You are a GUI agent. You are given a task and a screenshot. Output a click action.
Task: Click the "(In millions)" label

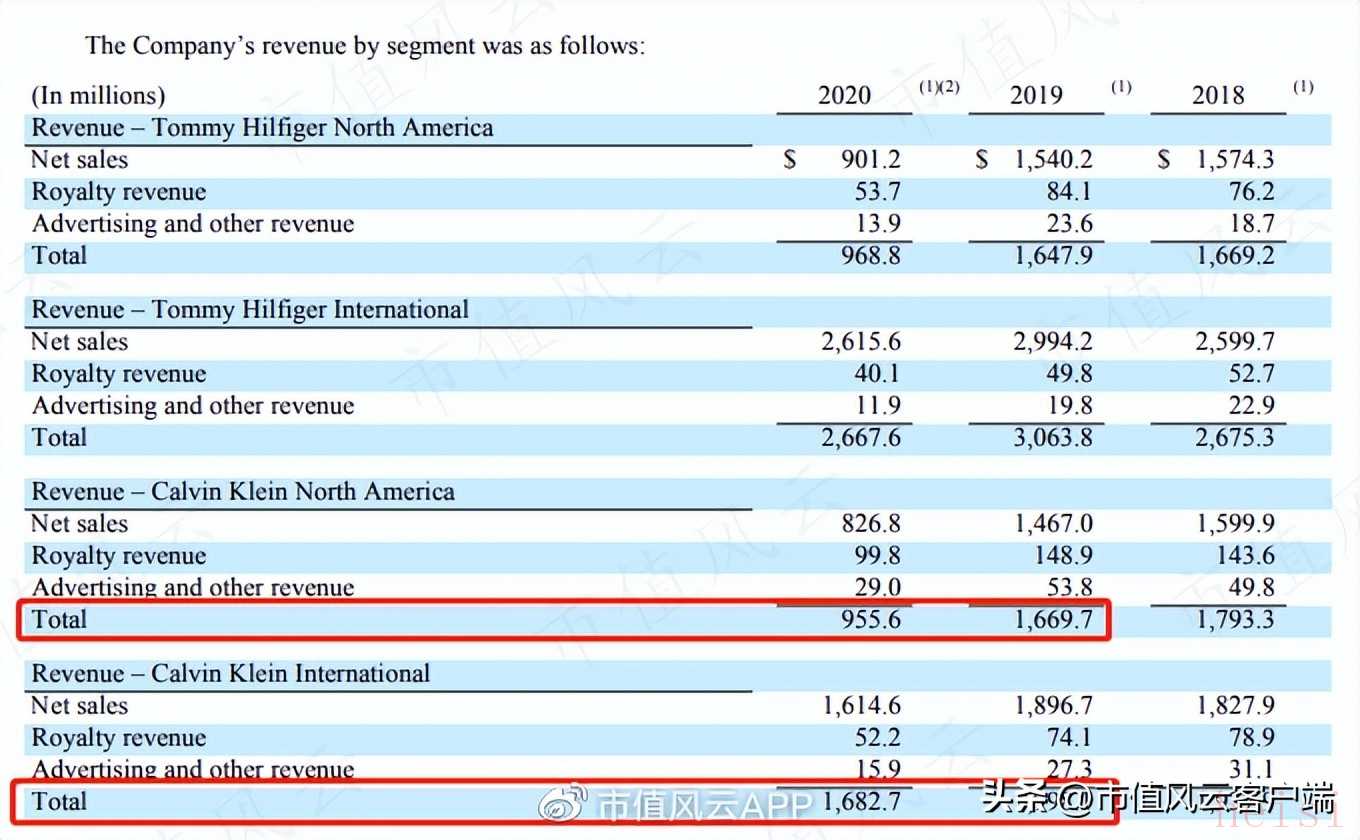point(98,96)
